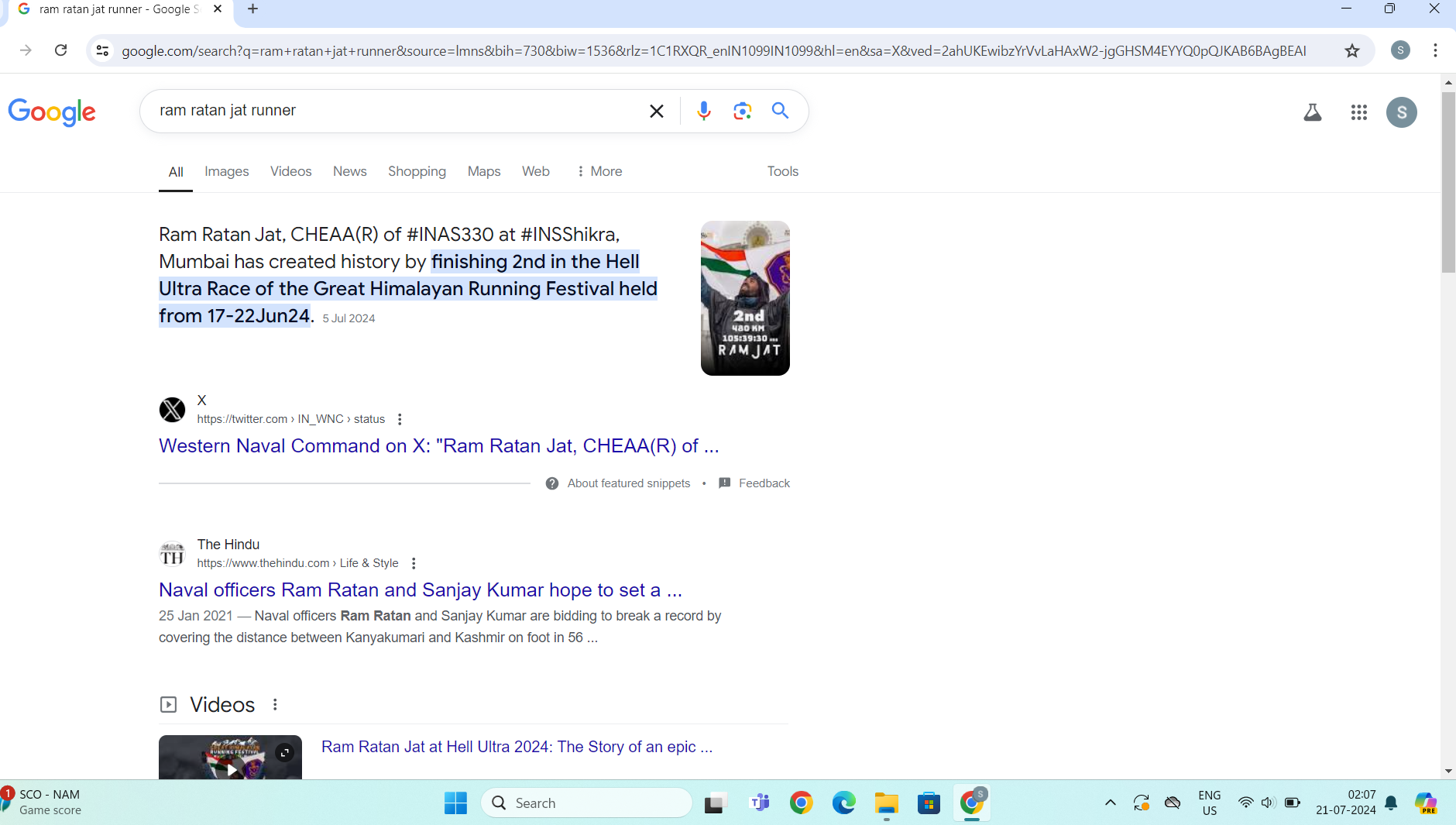Image resolution: width=1456 pixels, height=825 pixels.
Task: Open Search Labs flask icon
Action: tap(1312, 112)
